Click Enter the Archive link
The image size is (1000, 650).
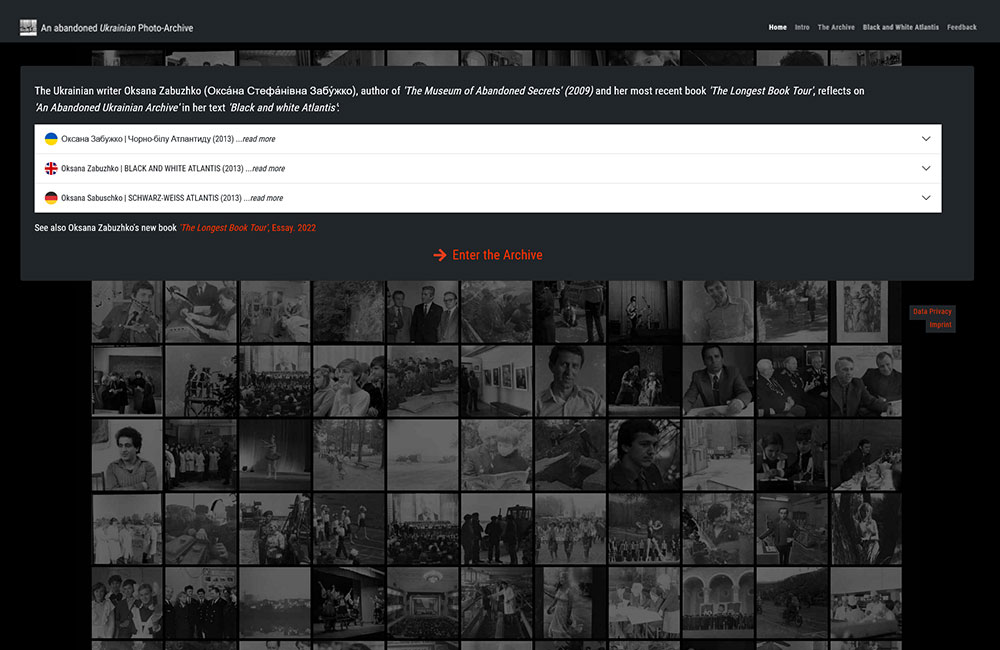(497, 255)
